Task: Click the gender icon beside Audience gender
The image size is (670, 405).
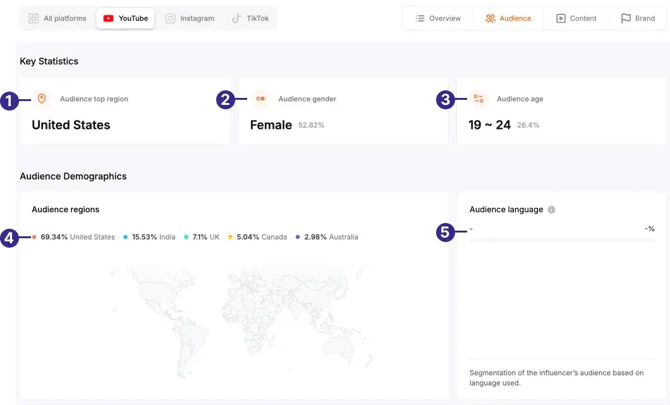Action: [260, 99]
